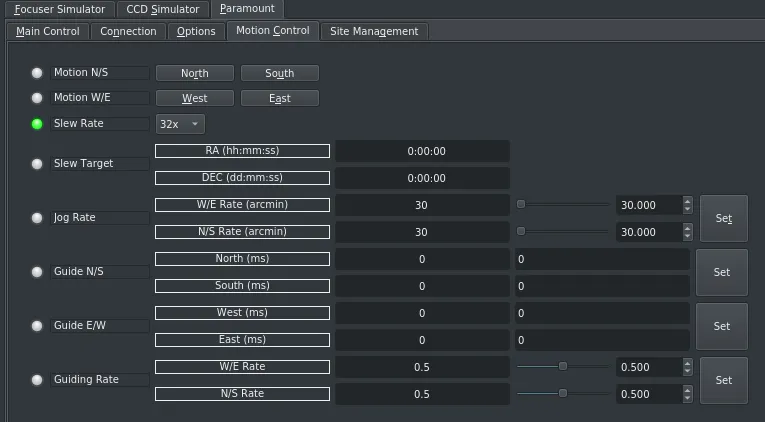Click the Jog Rate property label
The image size is (765, 422).
click(100, 218)
